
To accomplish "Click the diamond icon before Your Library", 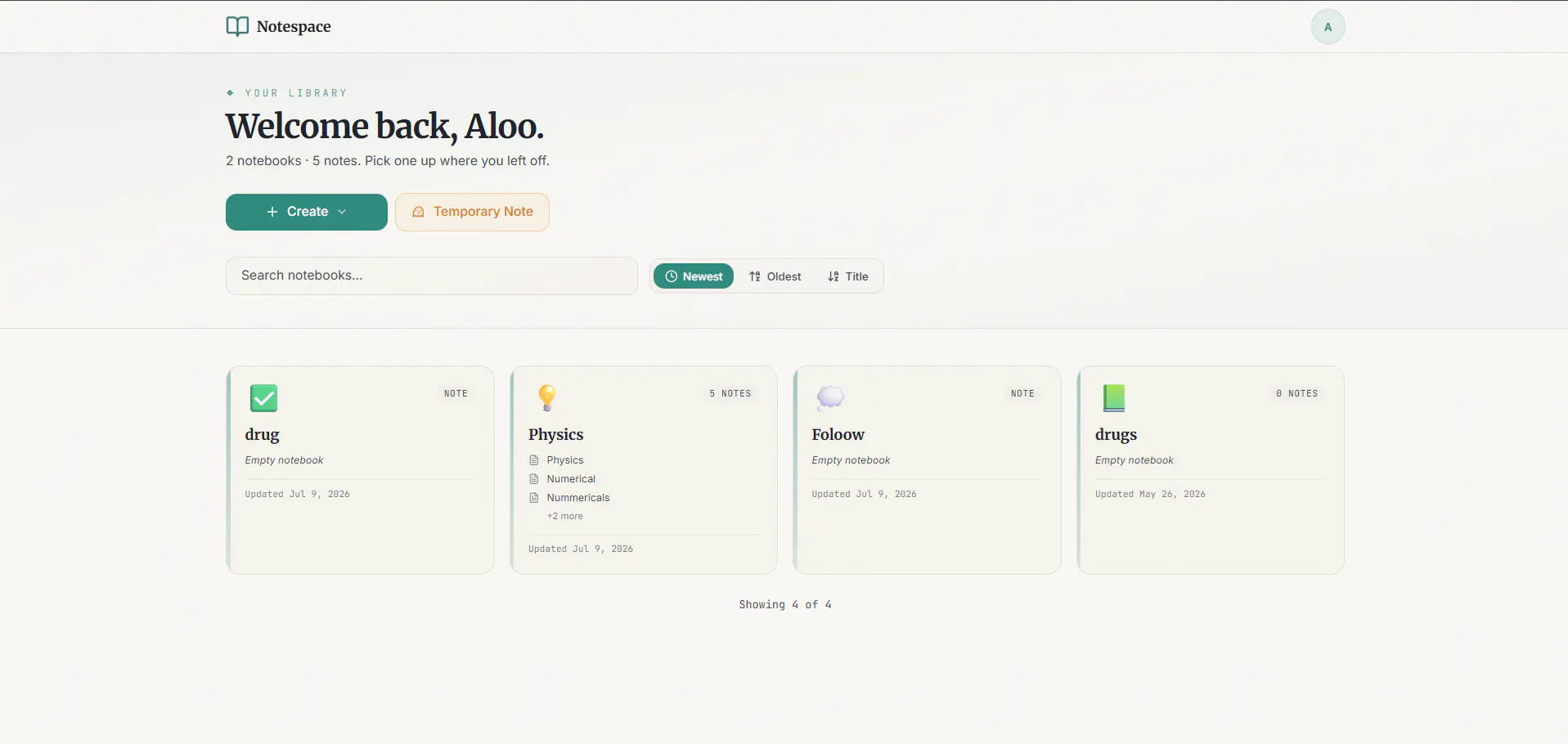I will [x=231, y=93].
